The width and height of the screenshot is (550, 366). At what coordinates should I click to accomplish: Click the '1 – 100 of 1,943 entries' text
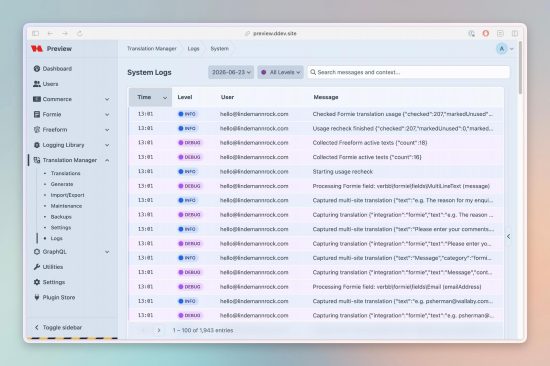click(x=203, y=330)
